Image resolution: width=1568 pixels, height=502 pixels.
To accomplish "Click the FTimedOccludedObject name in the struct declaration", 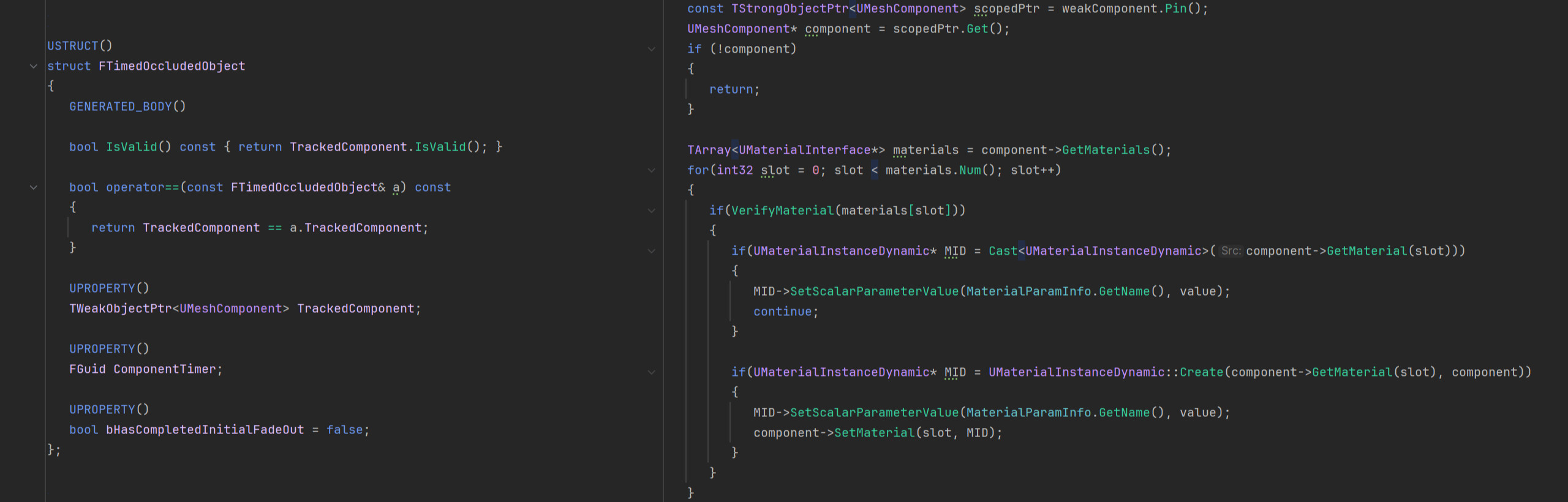I will click(172, 66).
